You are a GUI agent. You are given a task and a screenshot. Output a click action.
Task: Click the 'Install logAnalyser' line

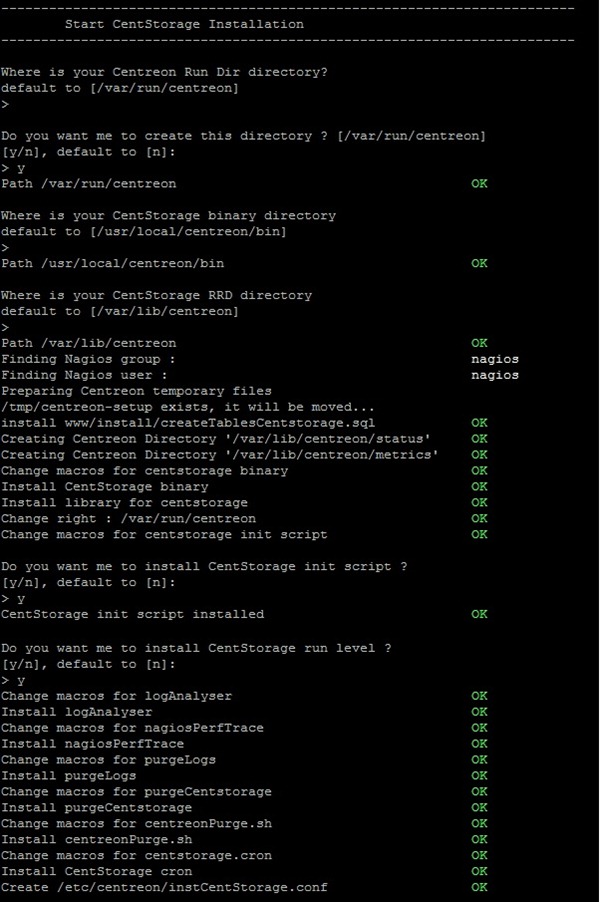(x=77, y=712)
